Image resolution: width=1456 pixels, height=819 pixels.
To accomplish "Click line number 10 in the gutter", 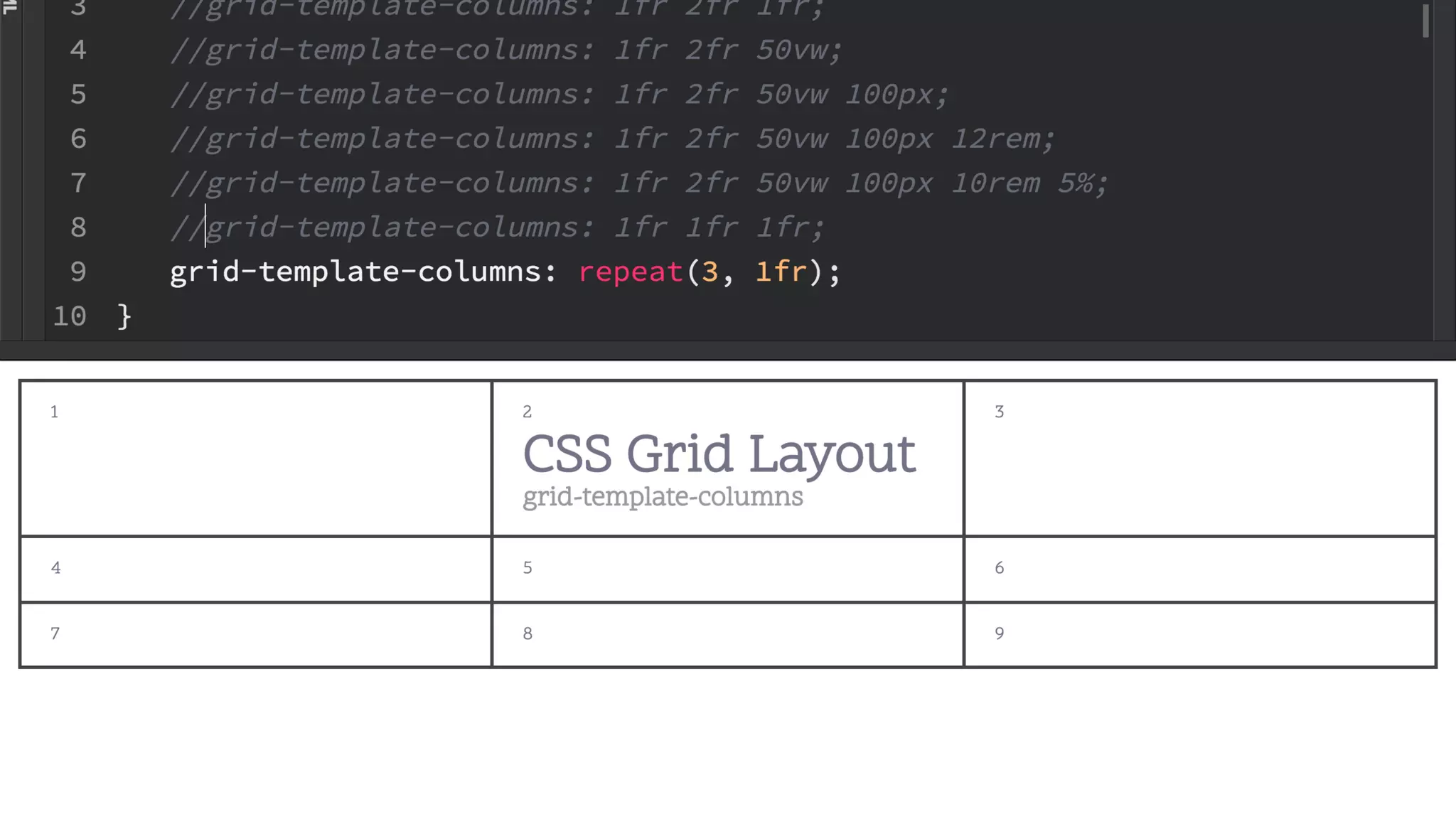I will point(70,316).
